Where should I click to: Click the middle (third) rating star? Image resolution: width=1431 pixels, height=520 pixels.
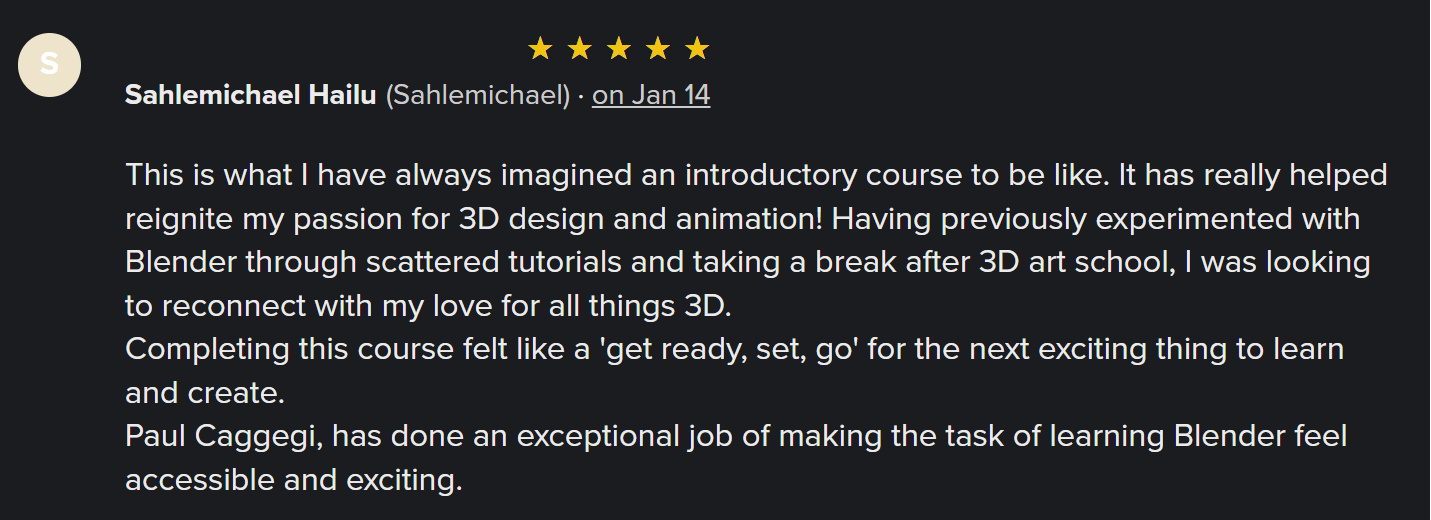pos(619,47)
